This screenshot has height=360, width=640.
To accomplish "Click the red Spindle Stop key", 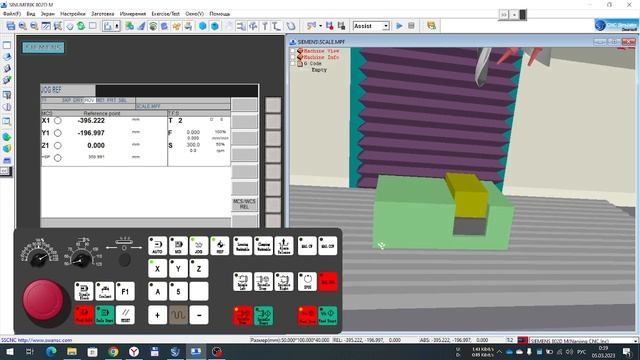I will click(x=242, y=316).
